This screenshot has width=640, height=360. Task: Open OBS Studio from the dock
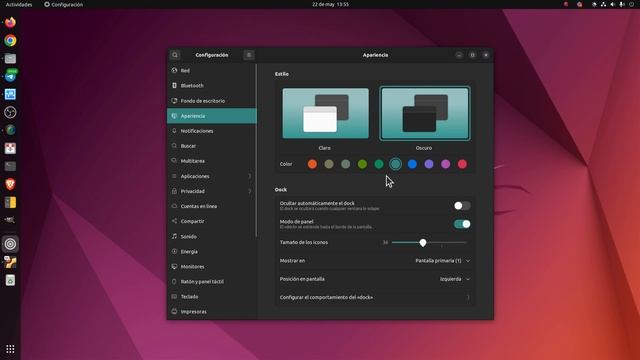click(x=10, y=112)
